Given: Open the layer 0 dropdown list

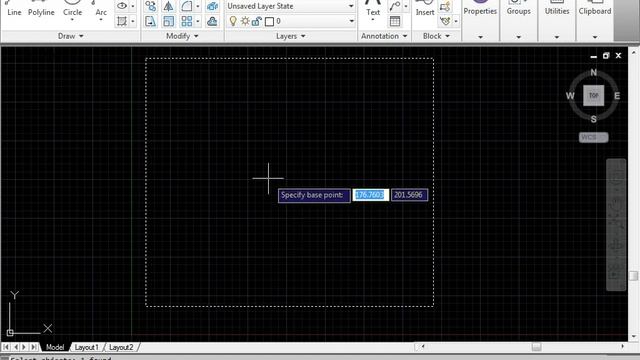Looking at the screenshot, I should pyautogui.click(x=351, y=21).
